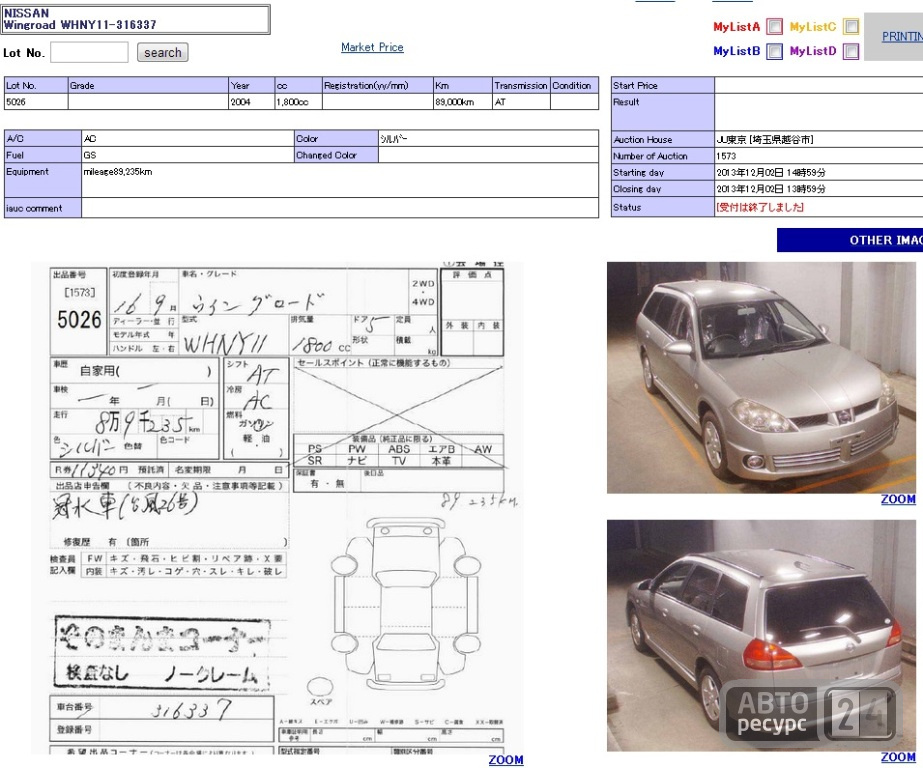This screenshot has width=923, height=768.
Task: Select the Auction House value JU東京
Action: click(765, 139)
